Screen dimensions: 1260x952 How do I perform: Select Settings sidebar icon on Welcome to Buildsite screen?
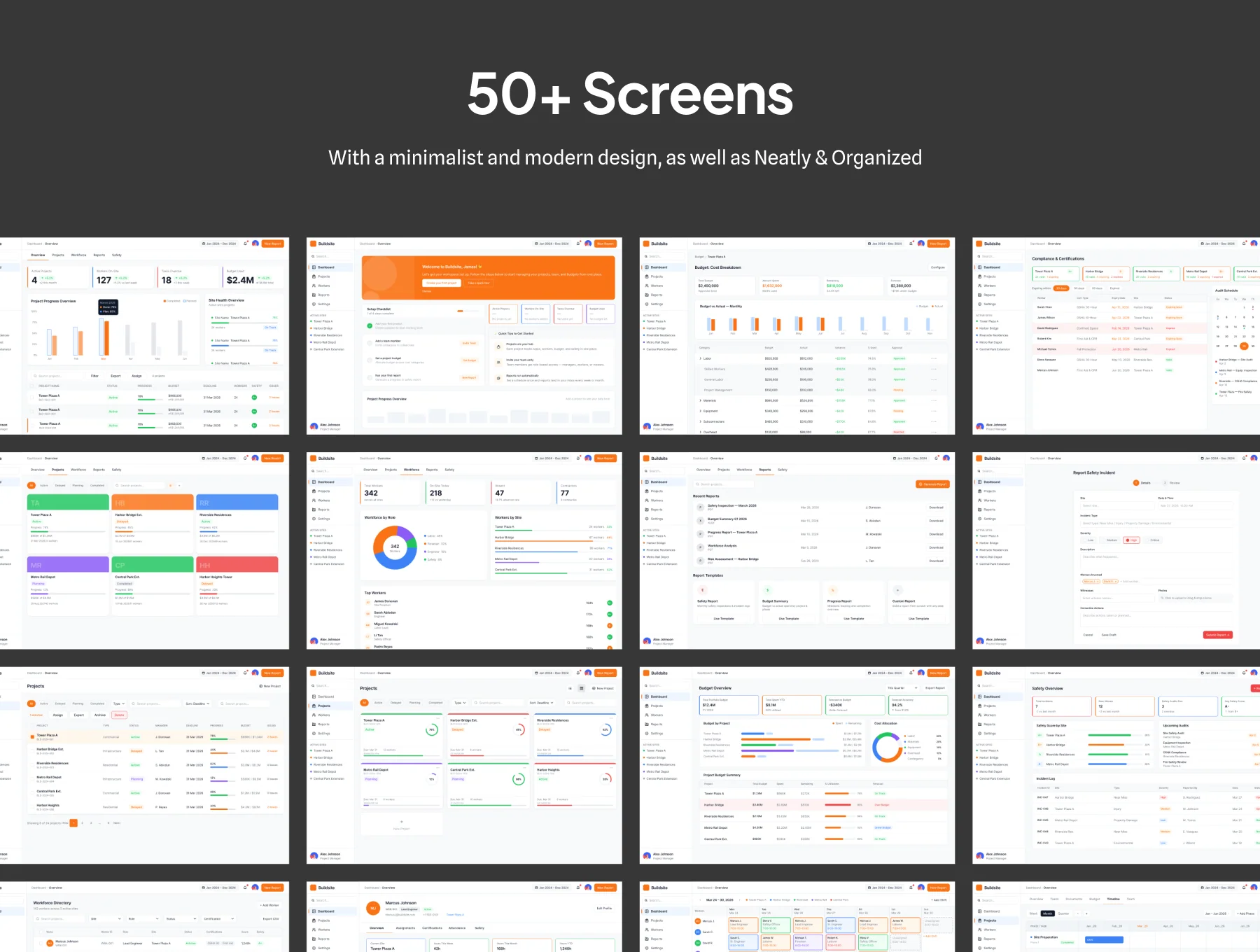pos(314,304)
